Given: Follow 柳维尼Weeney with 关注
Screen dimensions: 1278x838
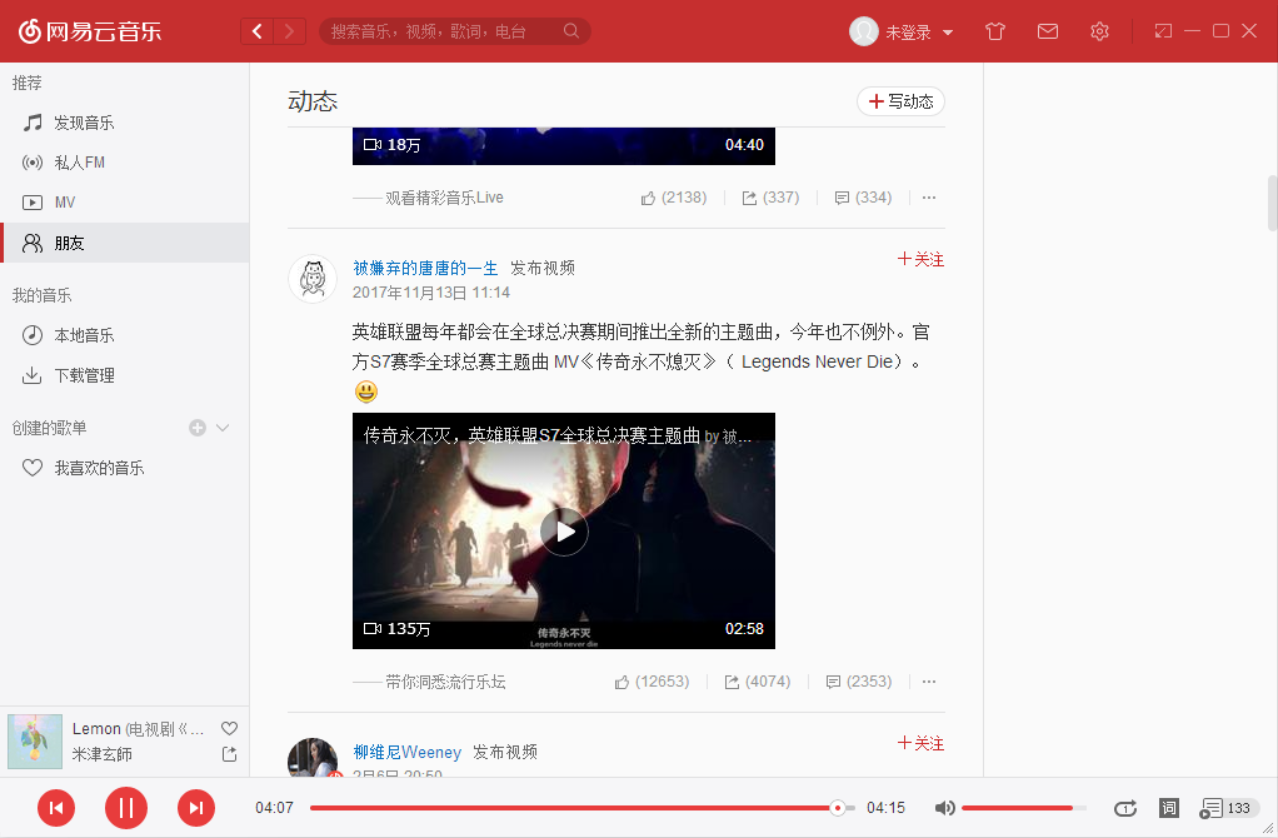Looking at the screenshot, I should (920, 743).
